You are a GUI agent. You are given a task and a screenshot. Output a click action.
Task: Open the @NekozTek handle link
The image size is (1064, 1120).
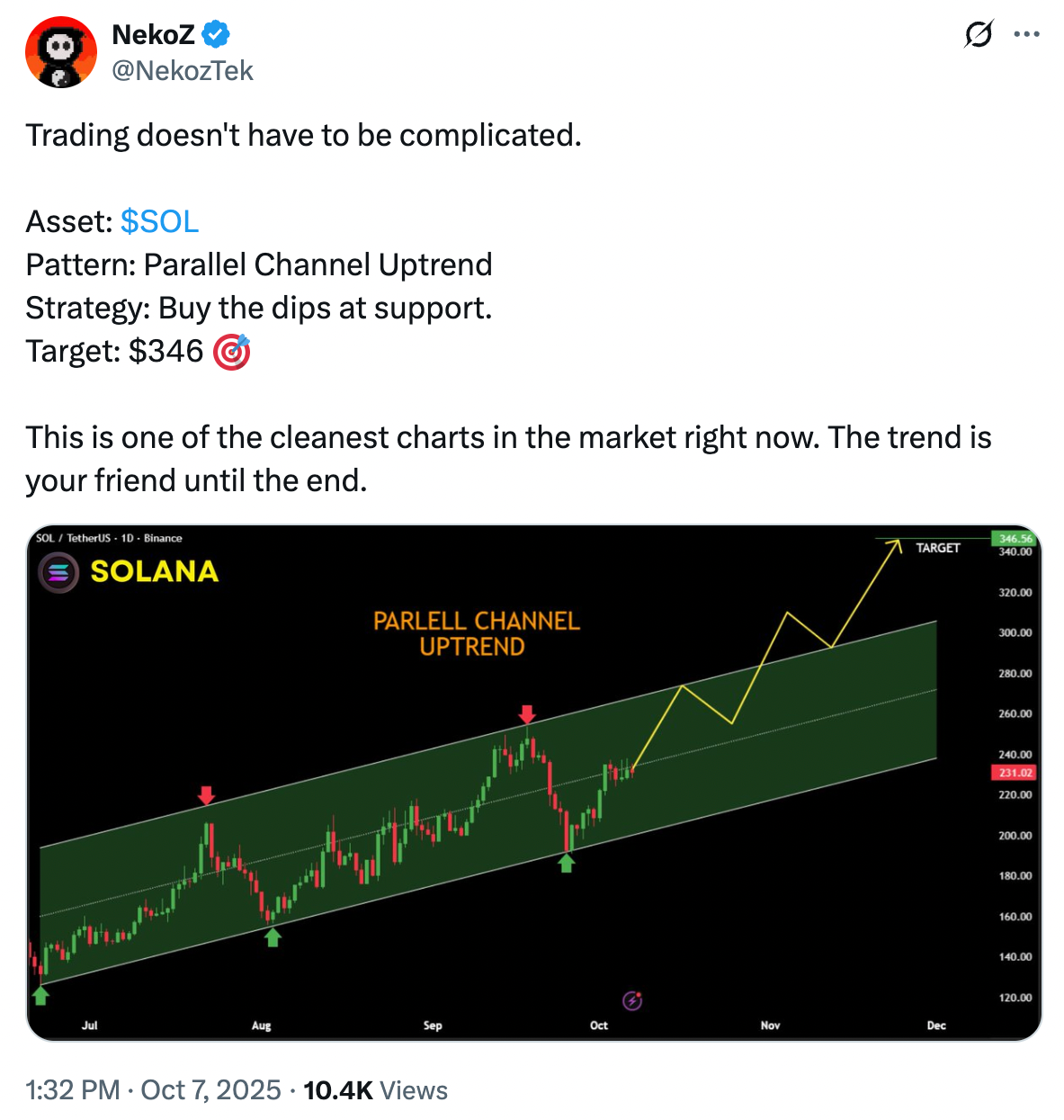183,71
